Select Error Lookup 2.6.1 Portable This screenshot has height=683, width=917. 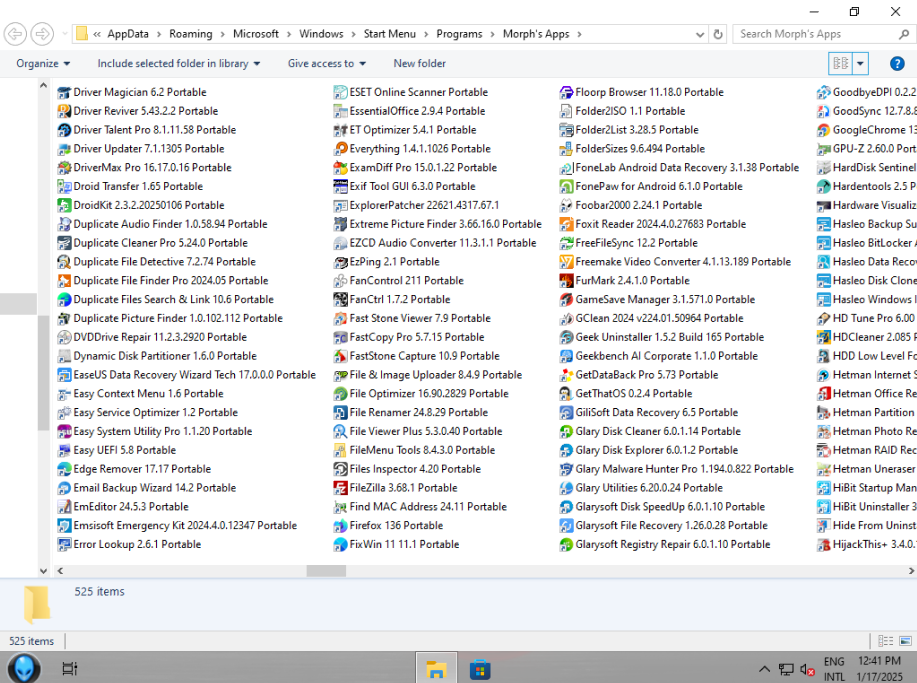pyautogui.click(x=129, y=544)
